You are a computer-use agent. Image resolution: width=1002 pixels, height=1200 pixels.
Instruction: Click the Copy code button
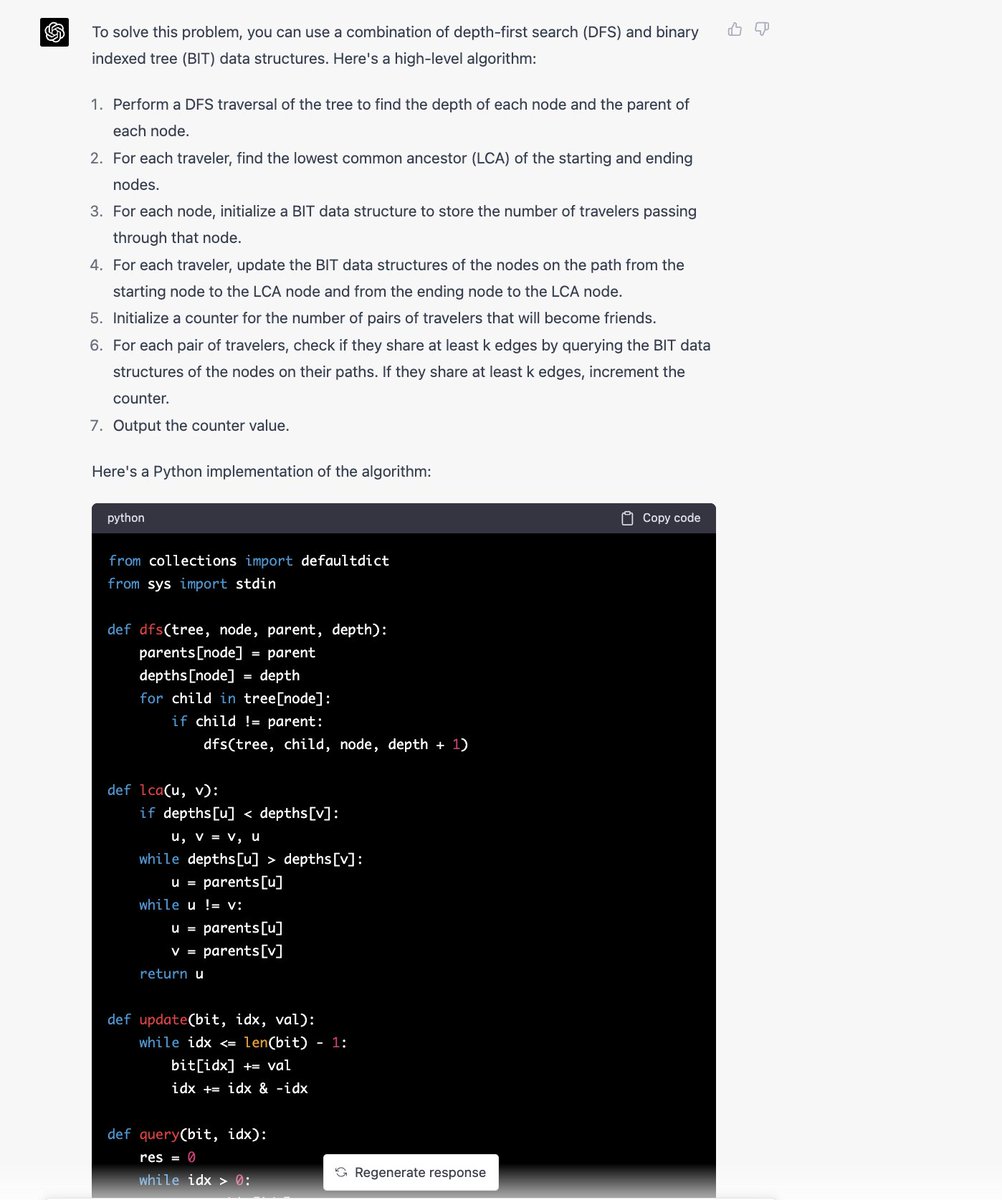tap(661, 518)
